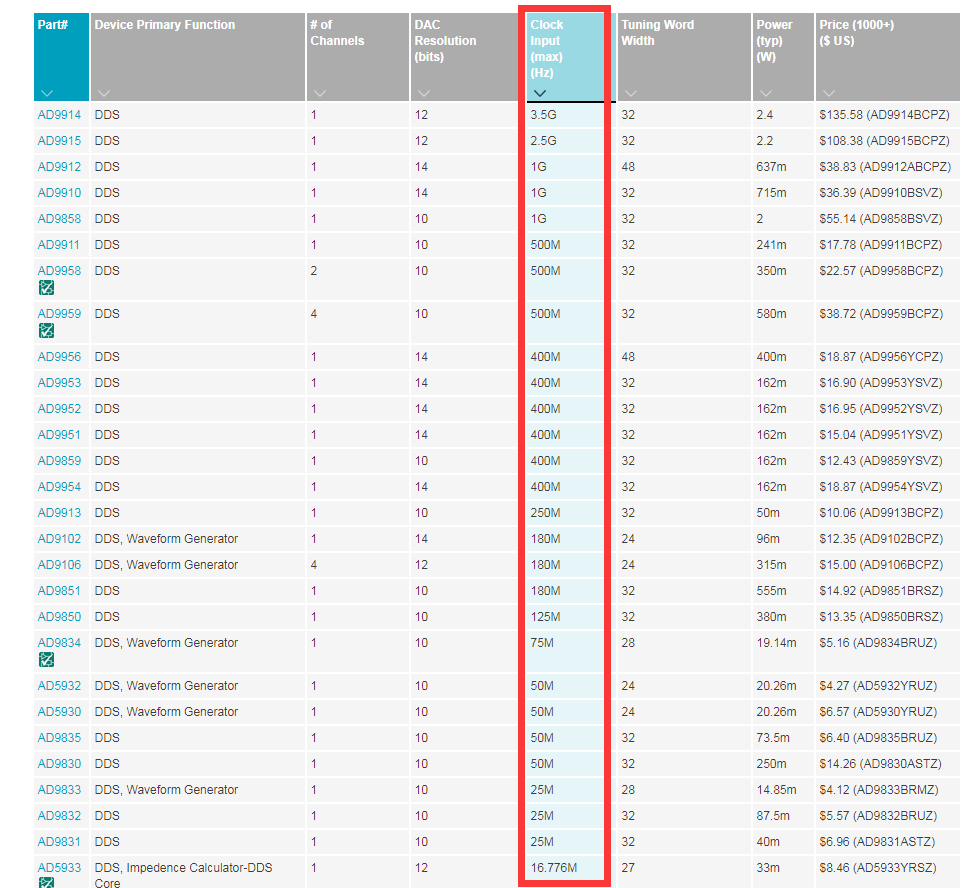Select the price $108.38 (AD9915BCPZ)
Viewport: 973px width, 888px height.
pyautogui.click(x=884, y=141)
